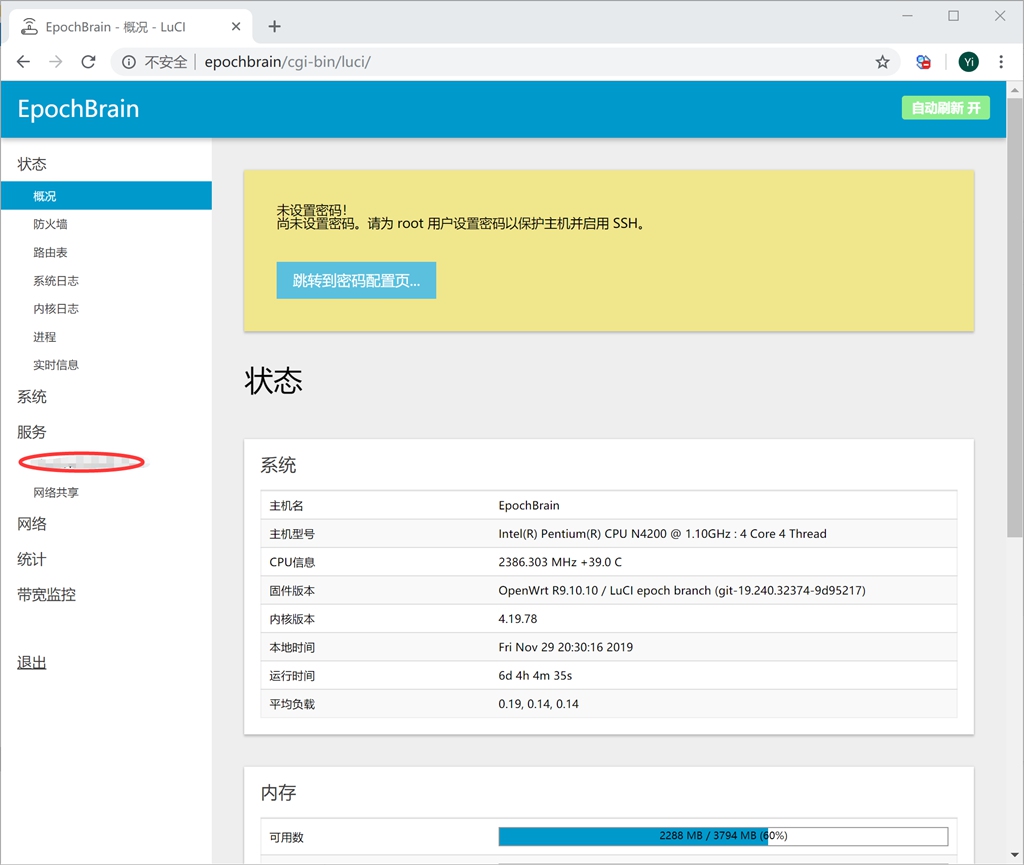Open a new browser tab
This screenshot has height=865, width=1024.
(275, 27)
